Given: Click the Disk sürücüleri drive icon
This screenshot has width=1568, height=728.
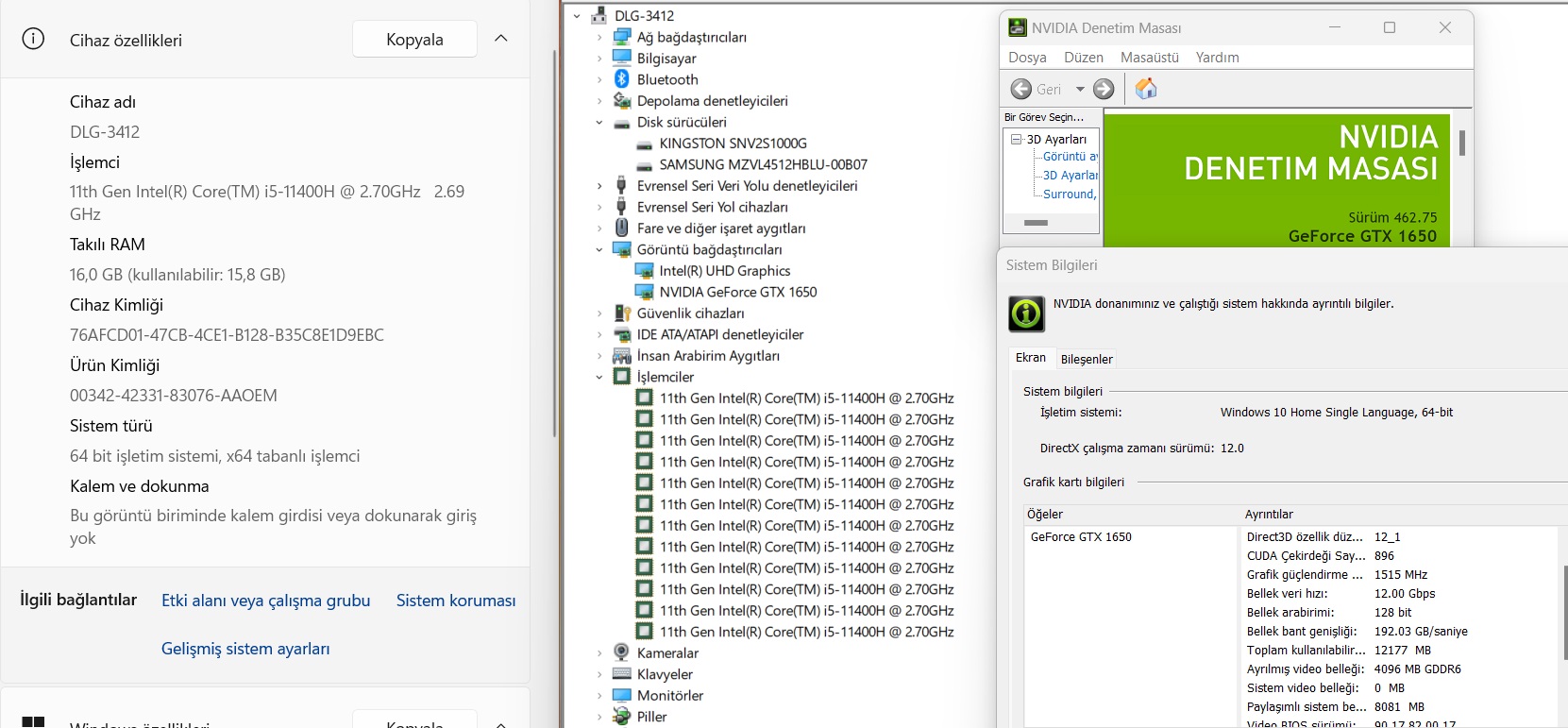Looking at the screenshot, I should pyautogui.click(x=622, y=123).
